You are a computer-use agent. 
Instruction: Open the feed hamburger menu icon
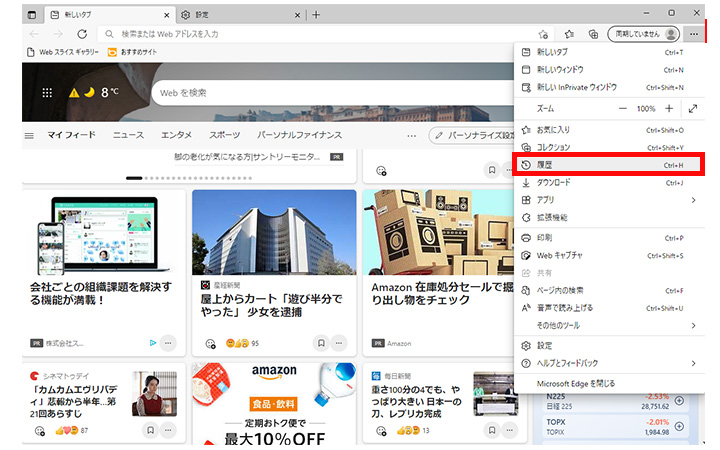pyautogui.click(x=29, y=135)
